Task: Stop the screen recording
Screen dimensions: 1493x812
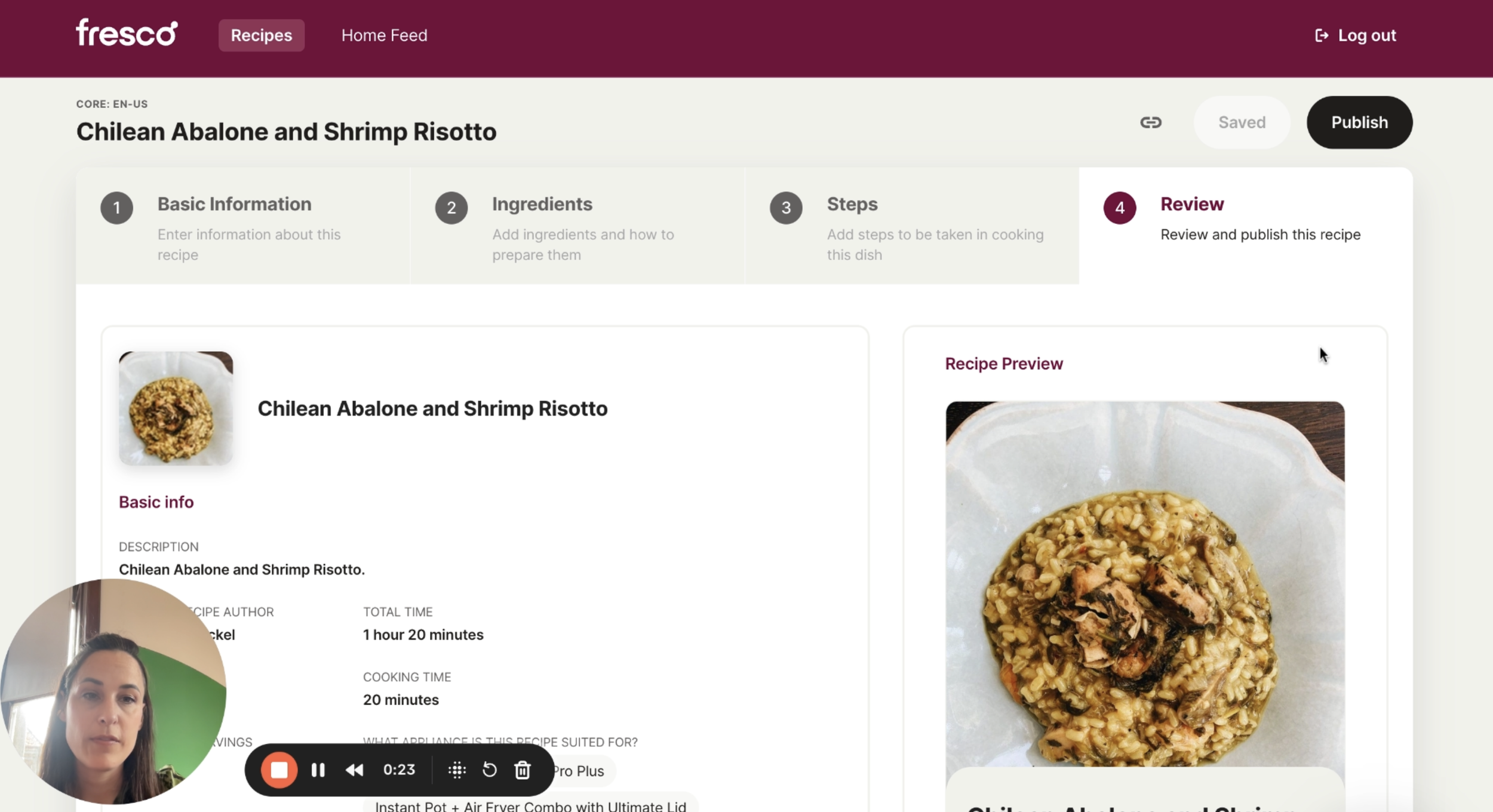Action: (x=279, y=770)
